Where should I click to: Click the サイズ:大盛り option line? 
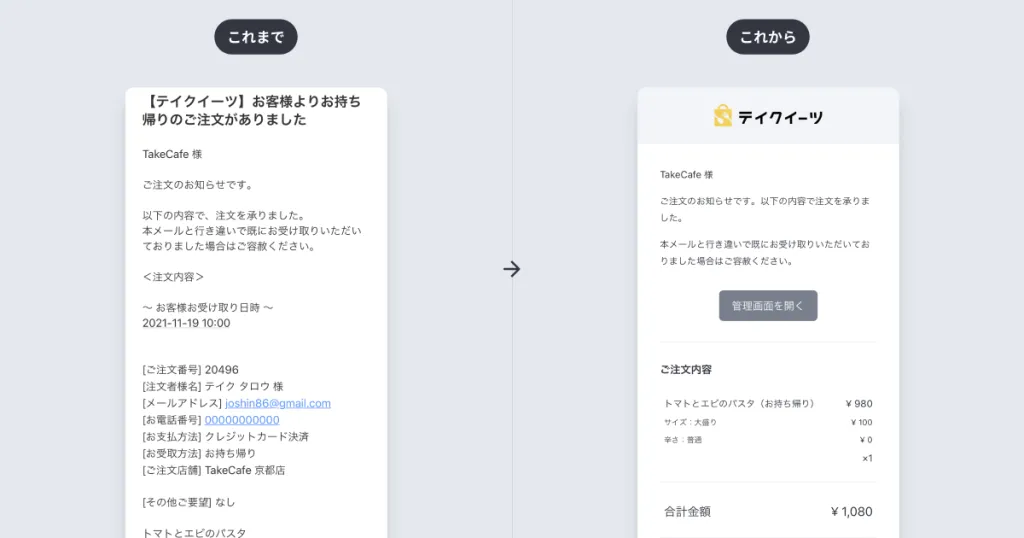691,422
